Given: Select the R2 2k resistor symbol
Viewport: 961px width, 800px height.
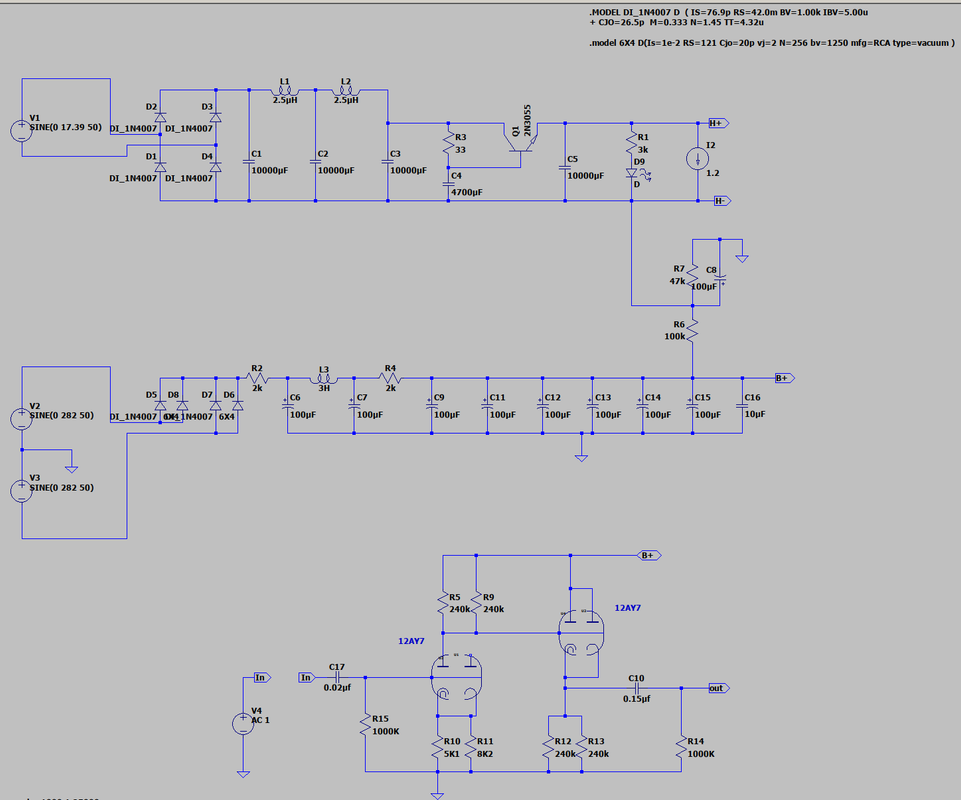Looking at the screenshot, I should pyautogui.click(x=257, y=378).
